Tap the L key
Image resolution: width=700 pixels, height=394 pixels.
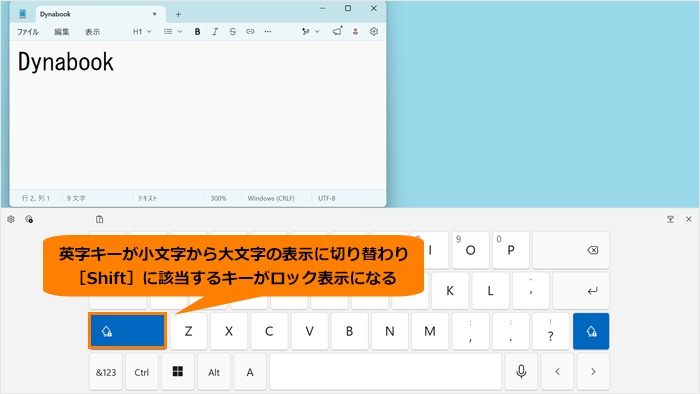pyautogui.click(x=490, y=291)
